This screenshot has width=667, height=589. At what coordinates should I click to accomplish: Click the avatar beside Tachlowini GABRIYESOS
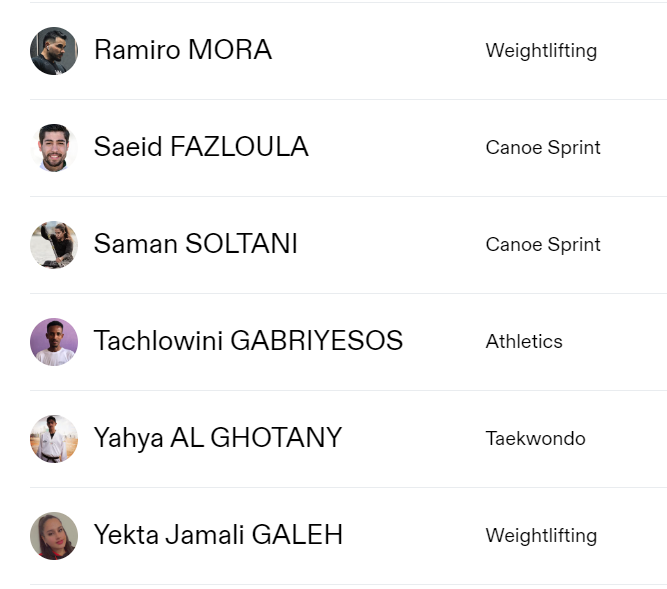pyautogui.click(x=54, y=342)
